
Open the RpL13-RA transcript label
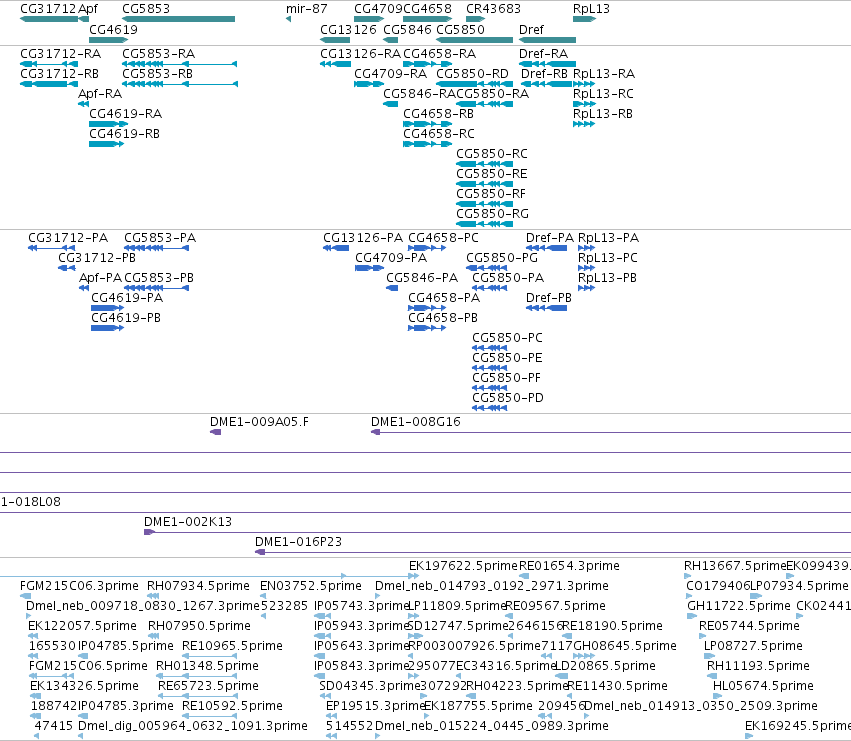point(604,73)
